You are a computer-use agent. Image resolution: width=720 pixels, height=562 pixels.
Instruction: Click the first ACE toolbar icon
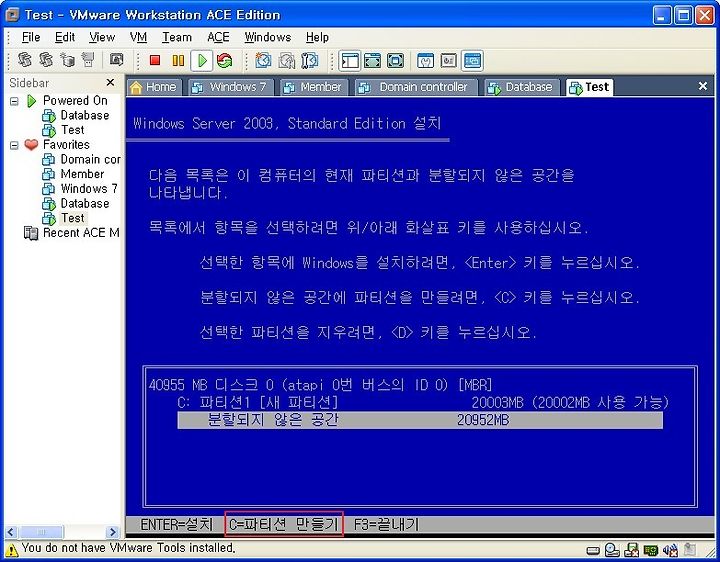(25, 60)
